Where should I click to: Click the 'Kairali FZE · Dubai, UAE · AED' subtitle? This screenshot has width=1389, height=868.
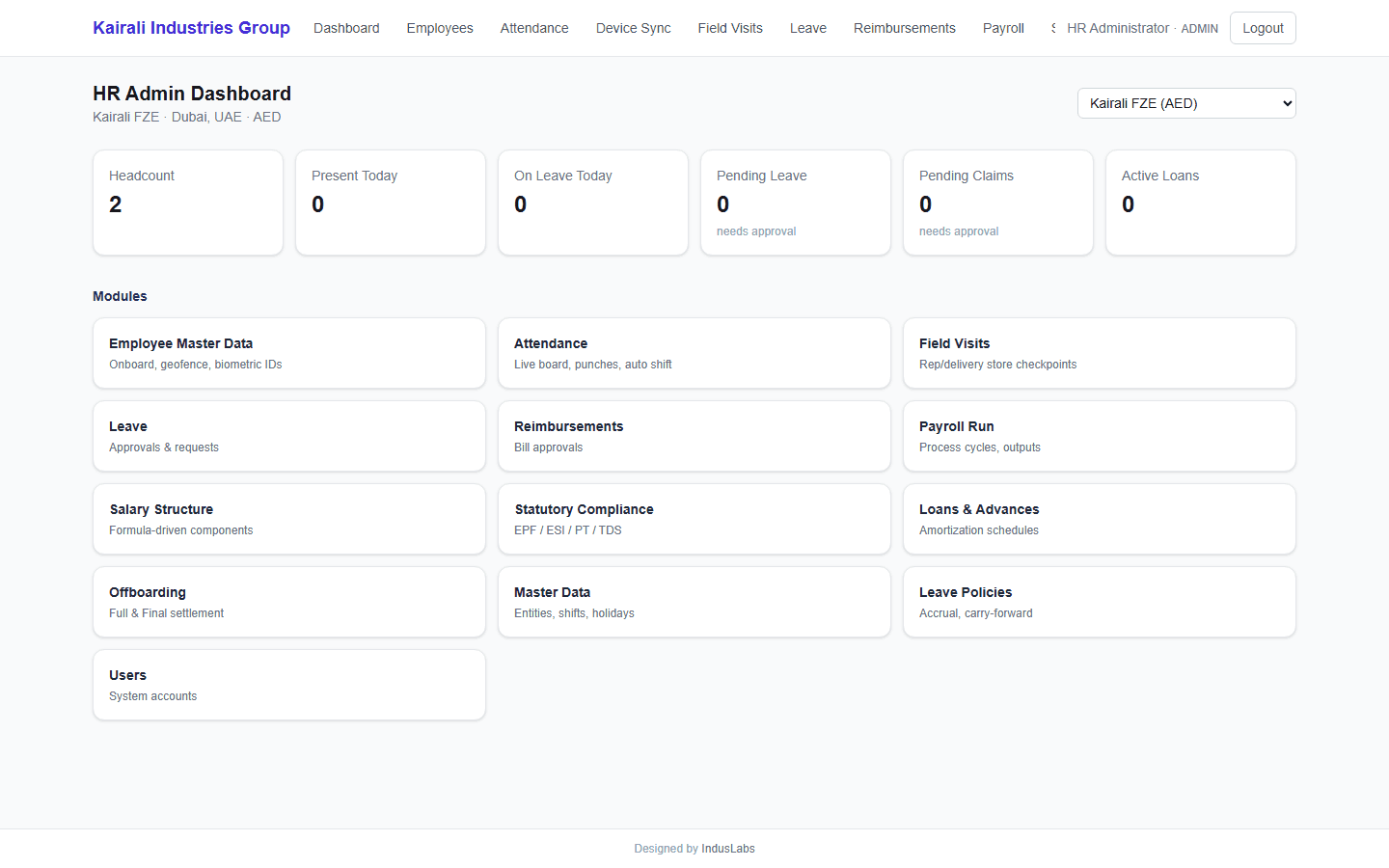187,117
